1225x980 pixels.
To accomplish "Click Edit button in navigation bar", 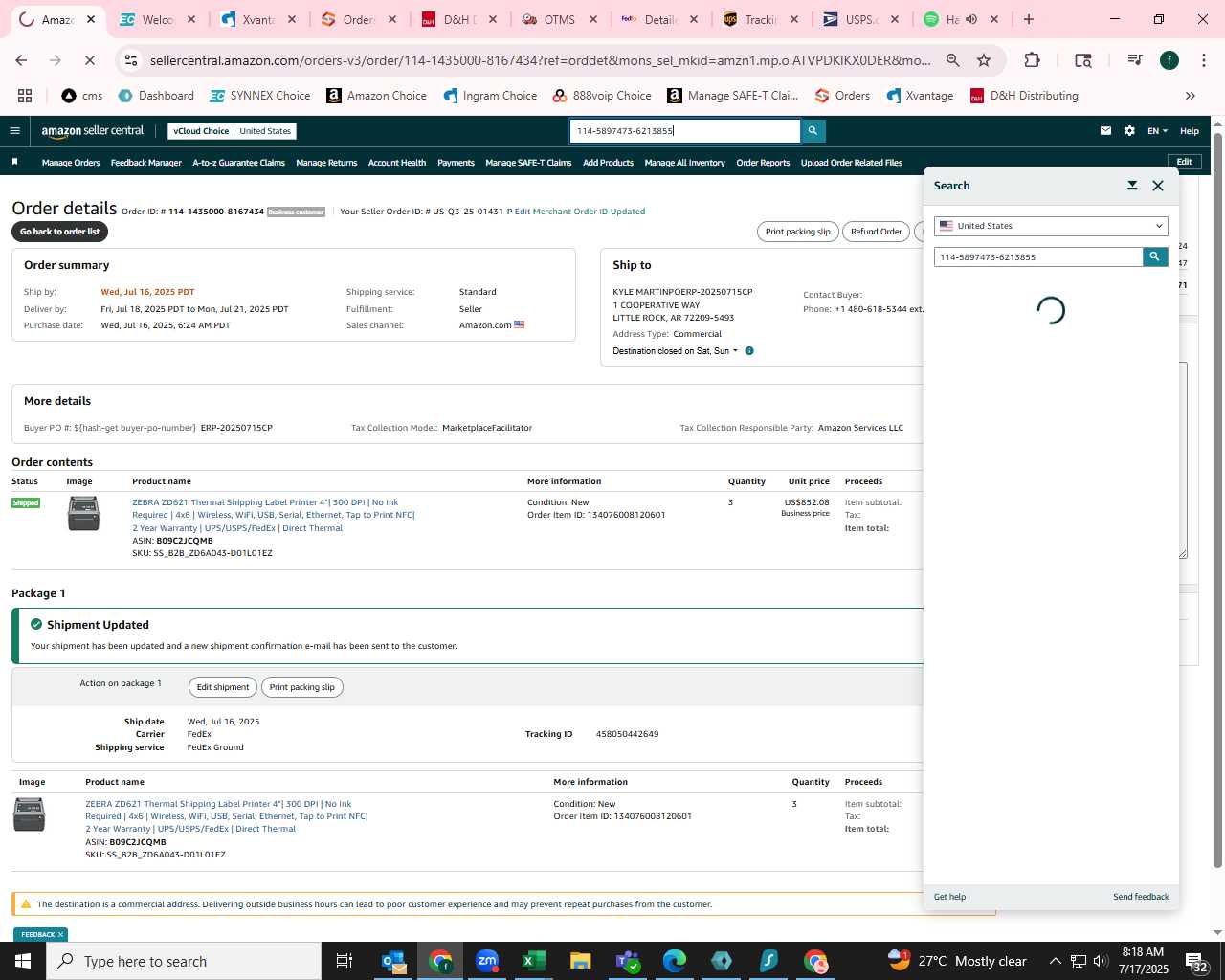I will coord(1184,162).
